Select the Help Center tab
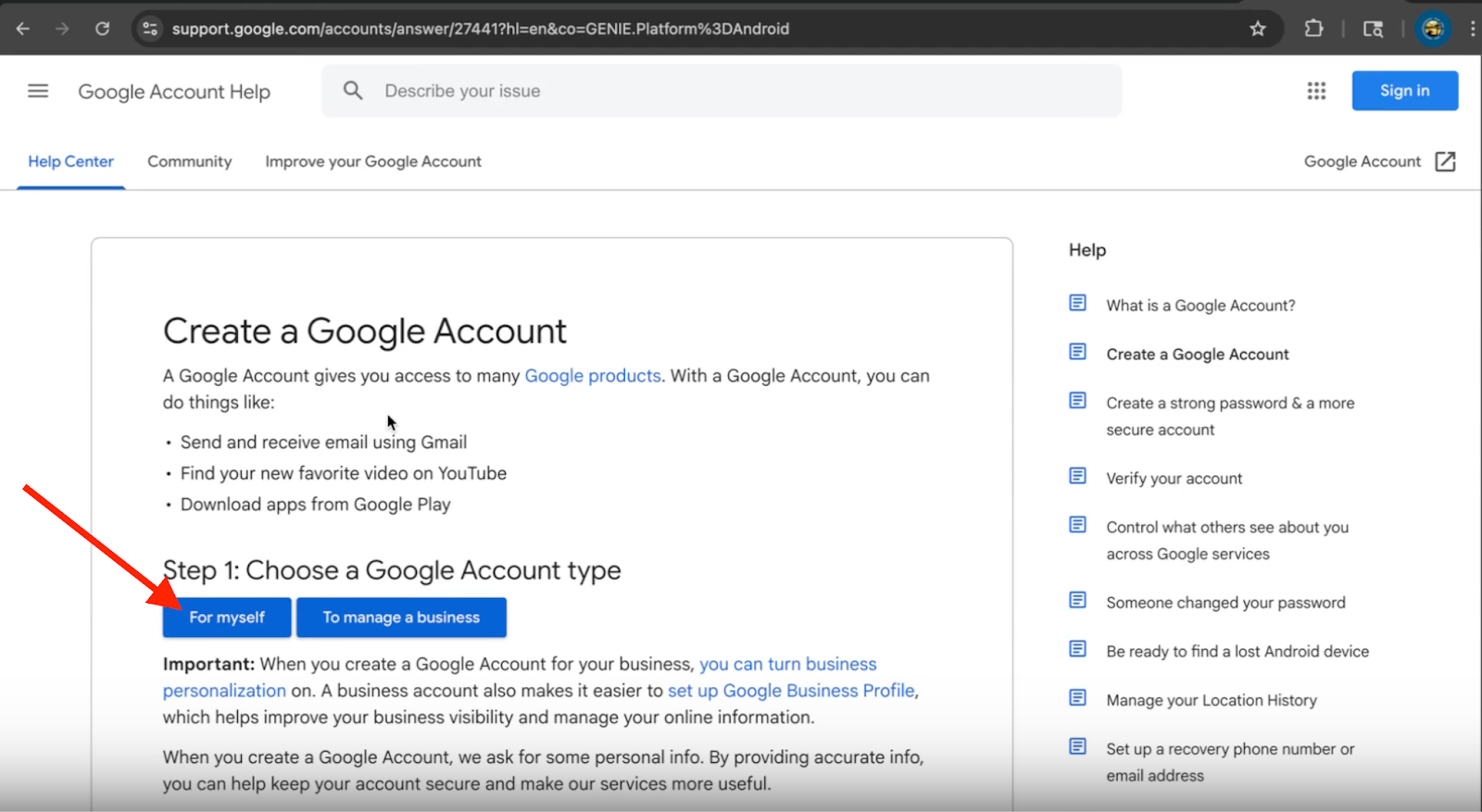 70,161
